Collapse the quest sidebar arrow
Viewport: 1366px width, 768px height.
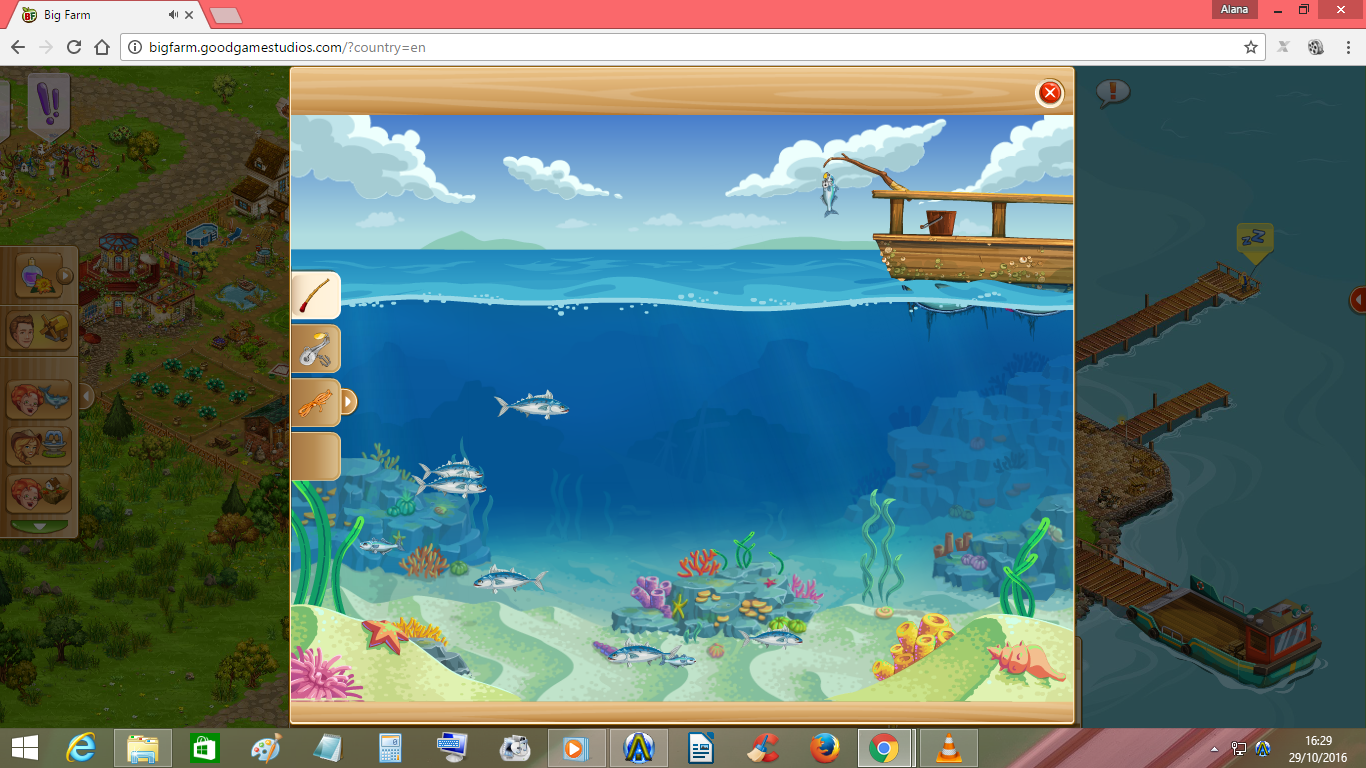coord(87,397)
